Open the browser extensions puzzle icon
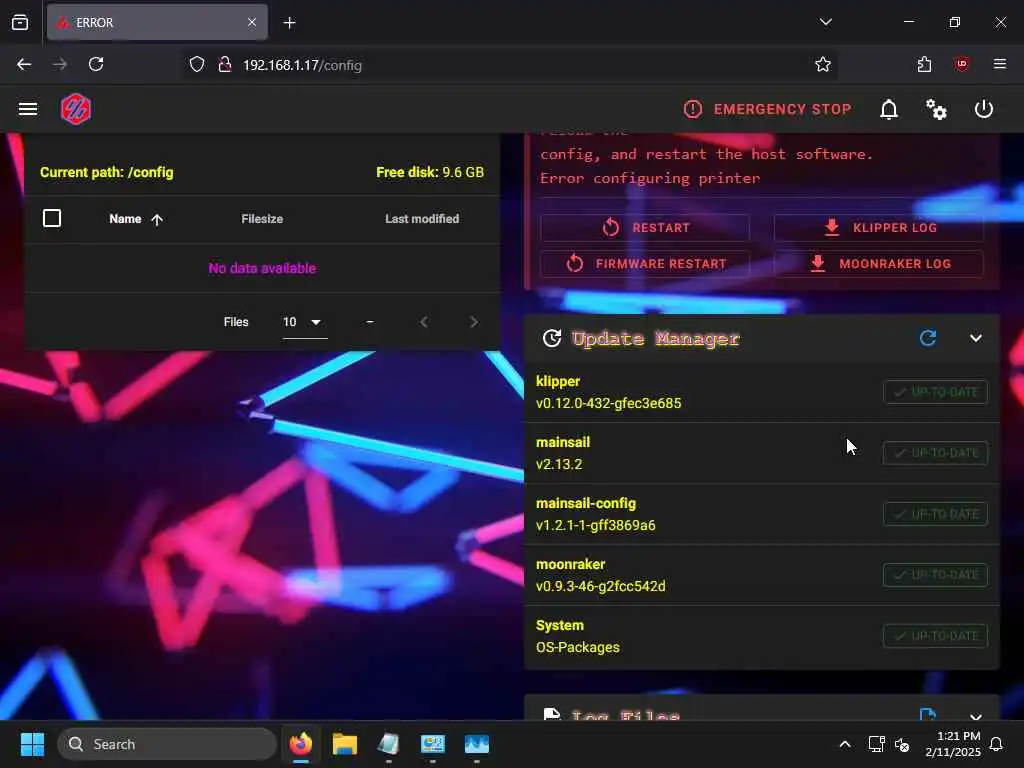Screen dimensions: 1024x768 [x=924, y=64]
